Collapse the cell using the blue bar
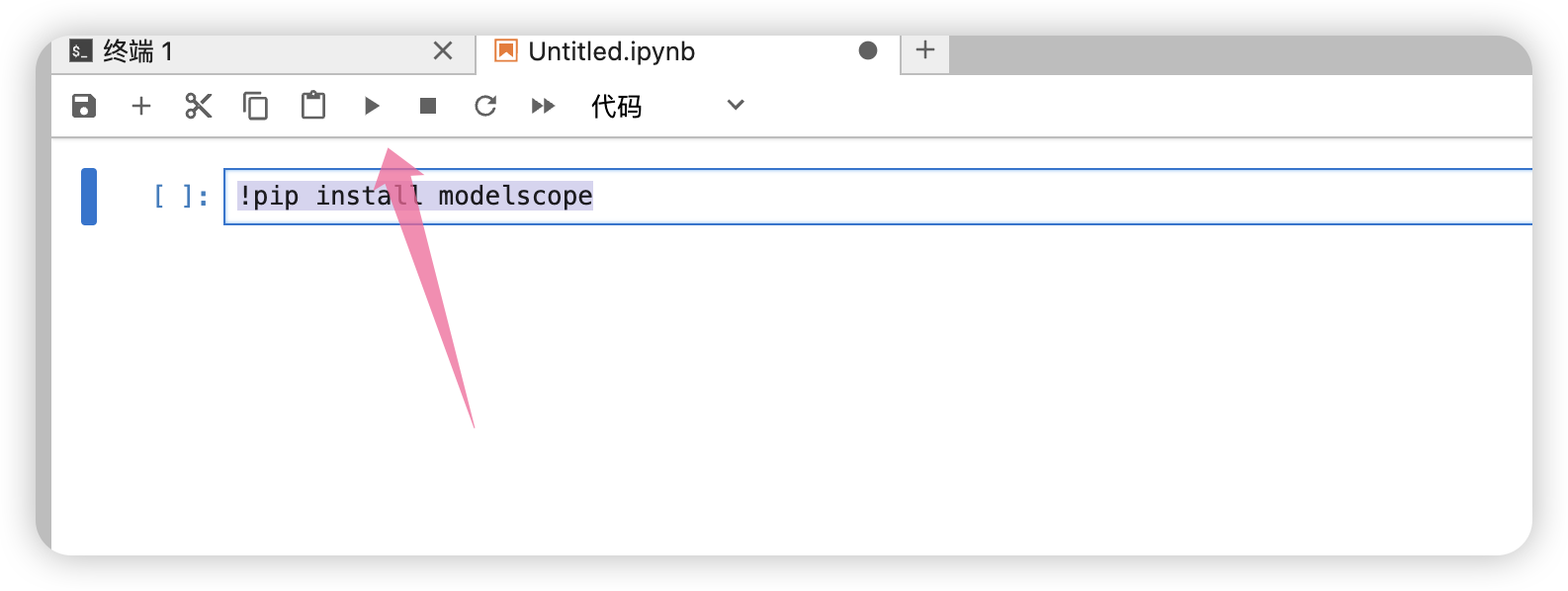Image resolution: width=1568 pixels, height=591 pixels. (x=89, y=197)
